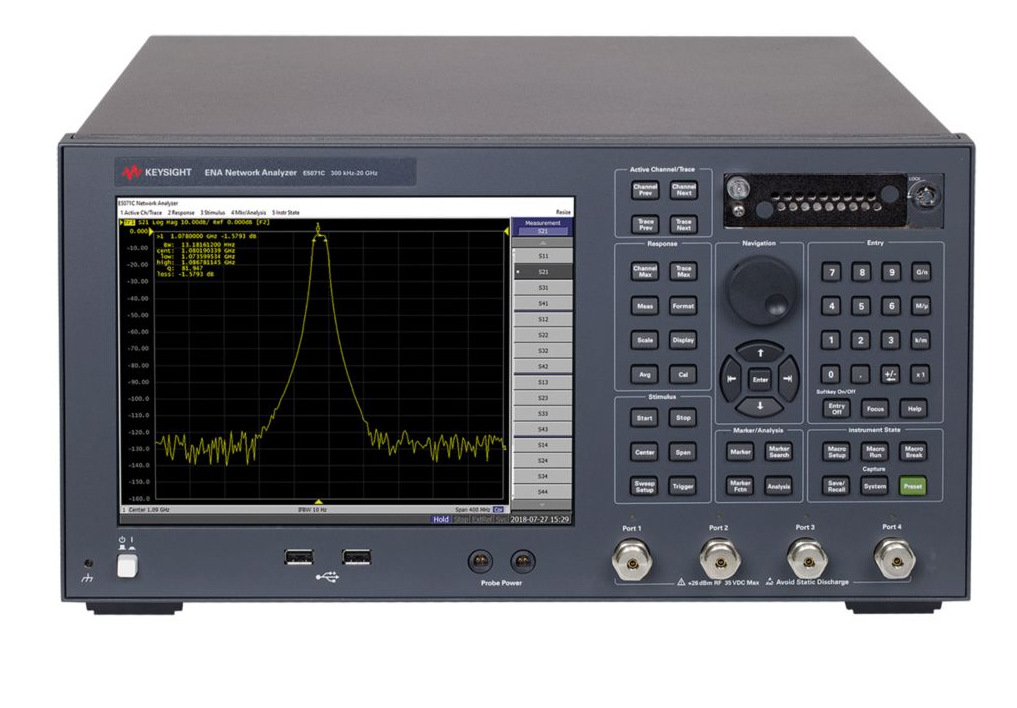Click the first front-panel USB port
Image resolution: width=1017 pixels, height=708 pixels.
[299, 556]
